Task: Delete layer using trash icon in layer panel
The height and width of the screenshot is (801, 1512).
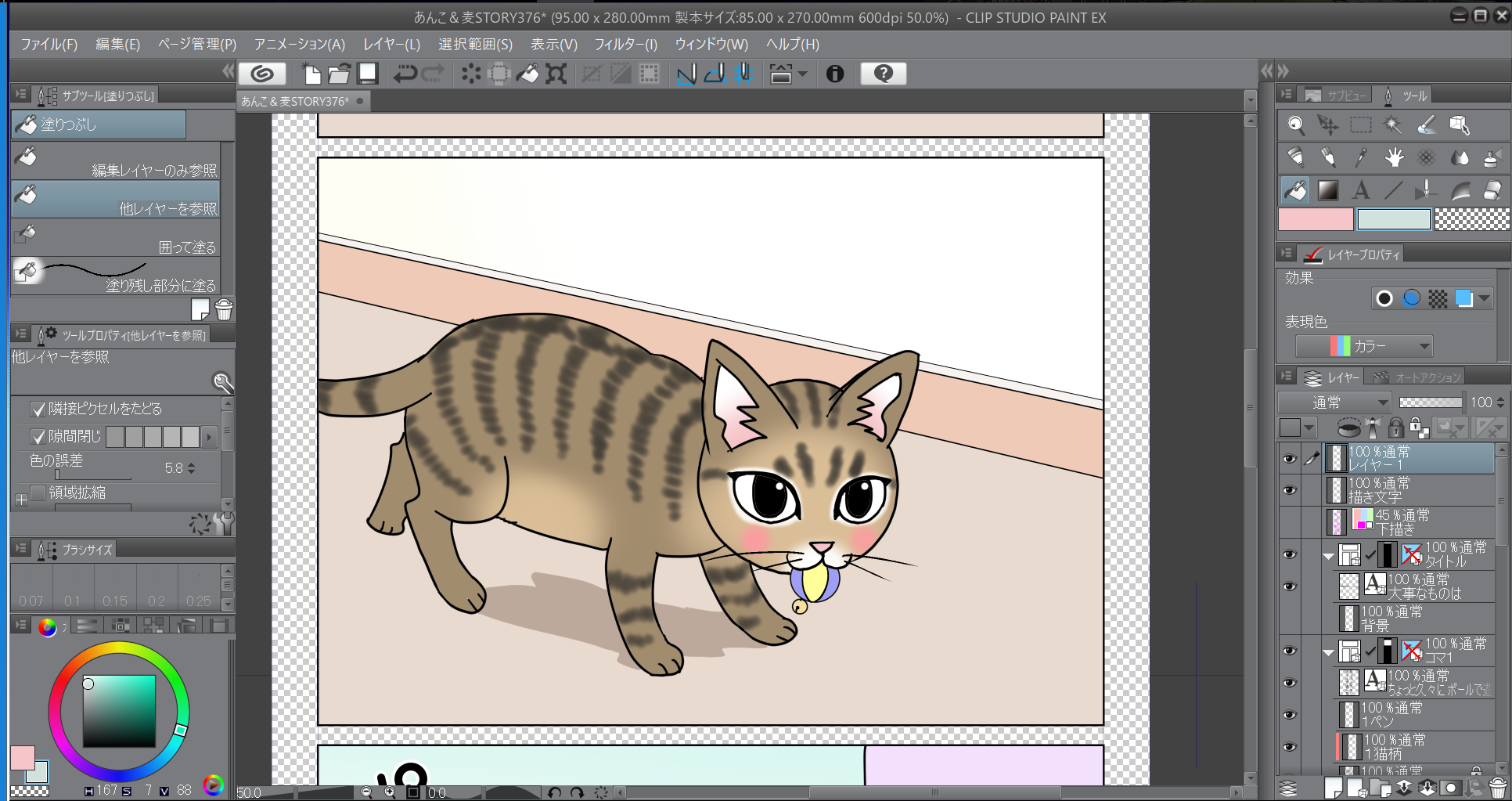Action: (1497, 788)
